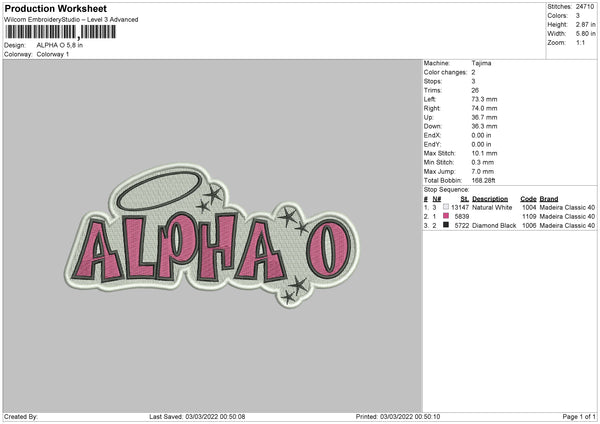Click the pink thread color swatch

click(x=446, y=216)
